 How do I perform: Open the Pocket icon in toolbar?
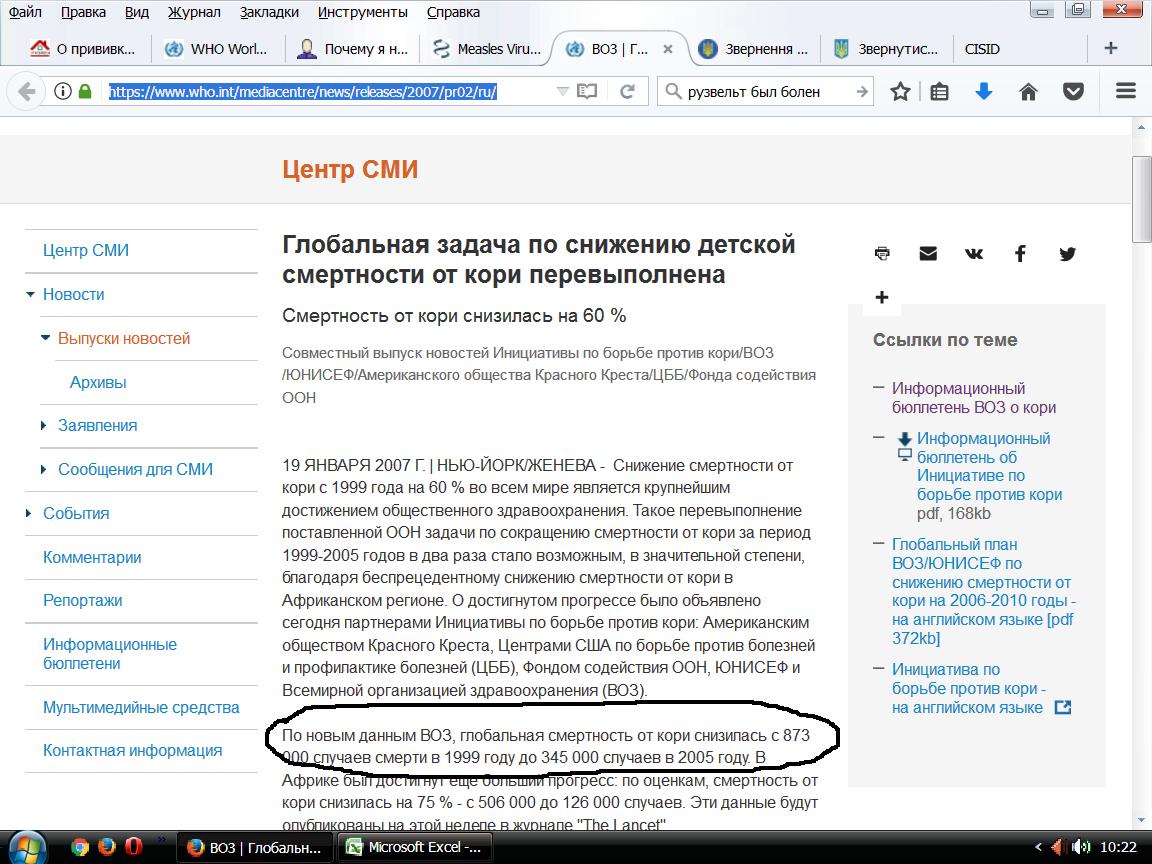[1073, 91]
